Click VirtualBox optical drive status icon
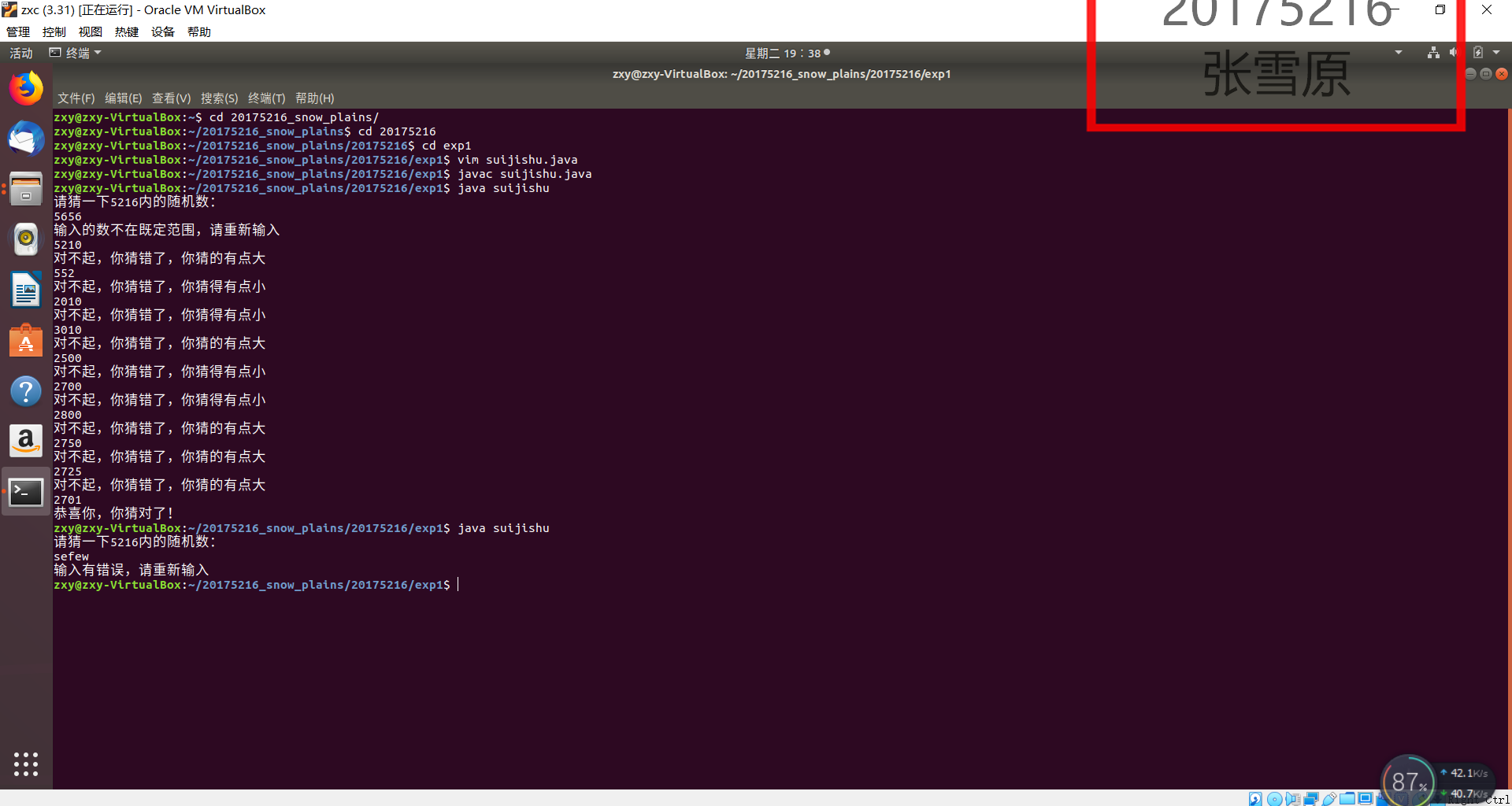The image size is (1512, 806). pyautogui.click(x=1274, y=799)
